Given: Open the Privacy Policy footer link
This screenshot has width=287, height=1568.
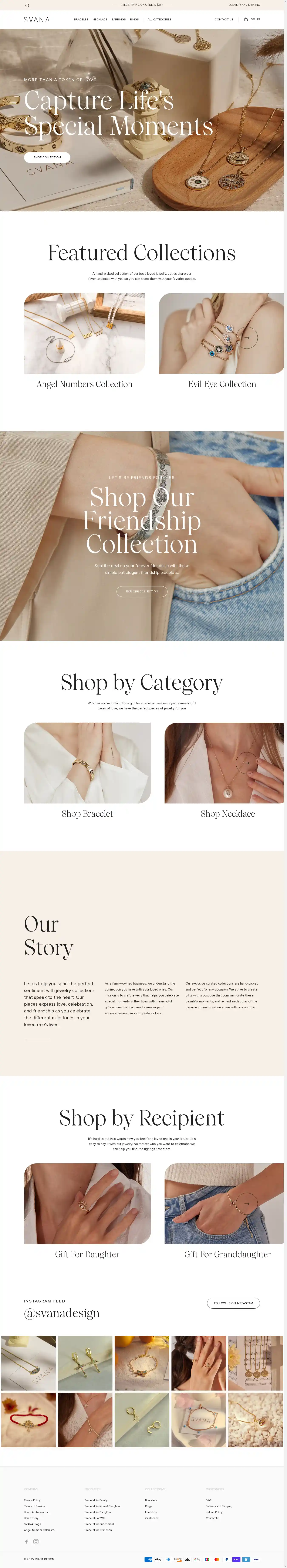Looking at the screenshot, I should (32, 1500).
